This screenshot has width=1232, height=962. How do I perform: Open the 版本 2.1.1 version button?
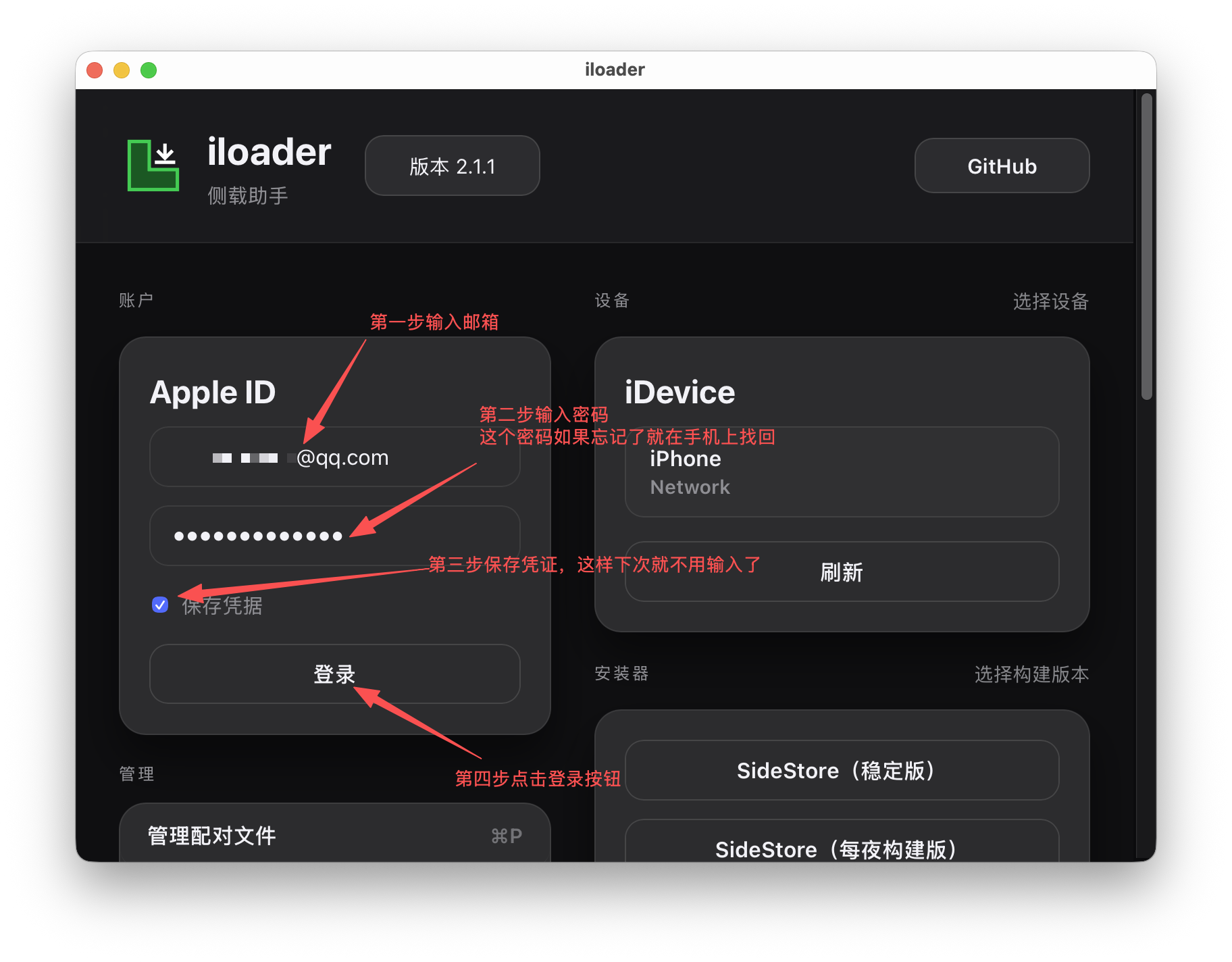coord(452,166)
